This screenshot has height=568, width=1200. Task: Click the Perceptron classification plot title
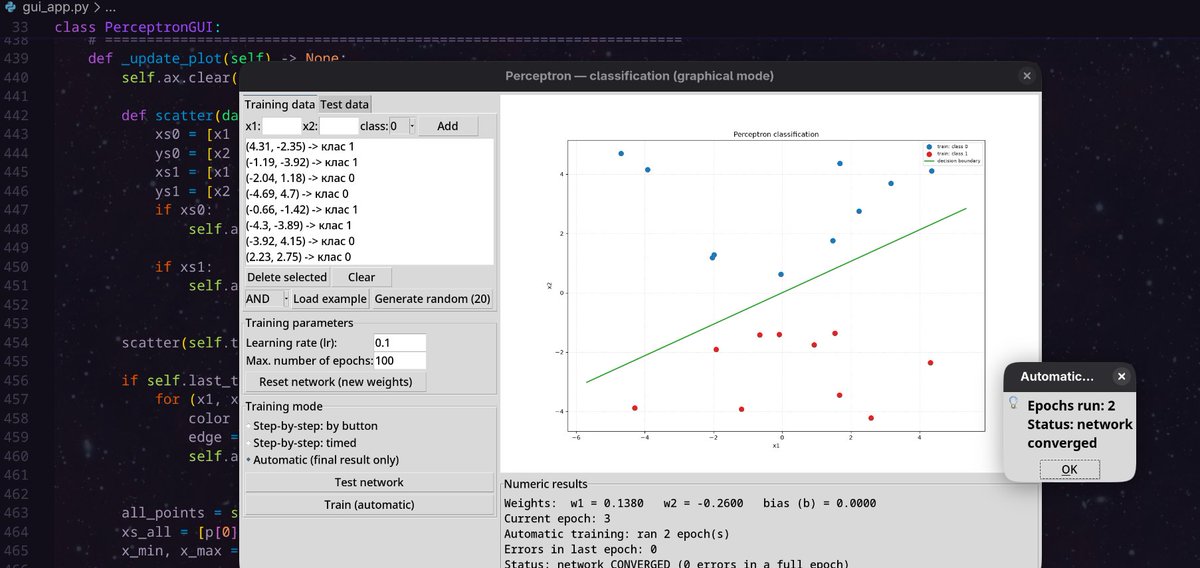tap(776, 133)
